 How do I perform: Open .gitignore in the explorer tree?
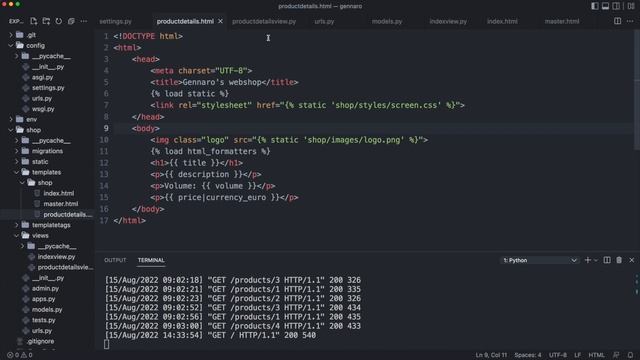pos(40,341)
